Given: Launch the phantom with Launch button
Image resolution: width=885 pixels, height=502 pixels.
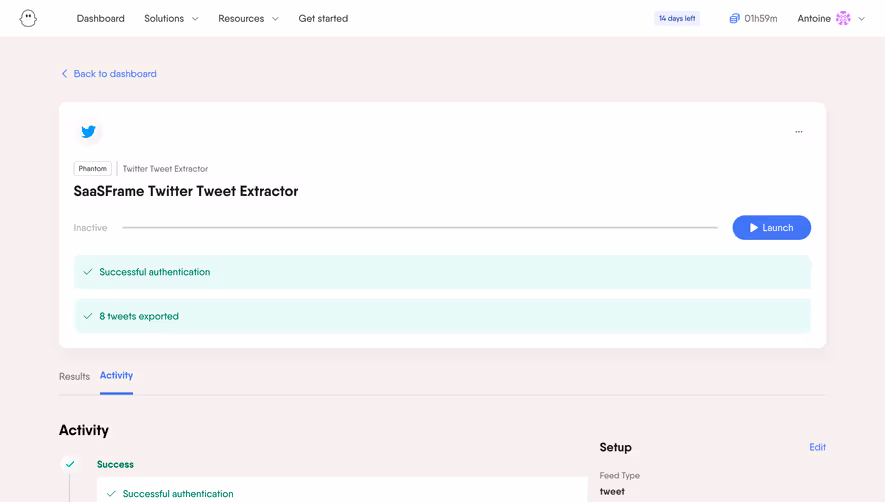Looking at the screenshot, I should point(772,228).
